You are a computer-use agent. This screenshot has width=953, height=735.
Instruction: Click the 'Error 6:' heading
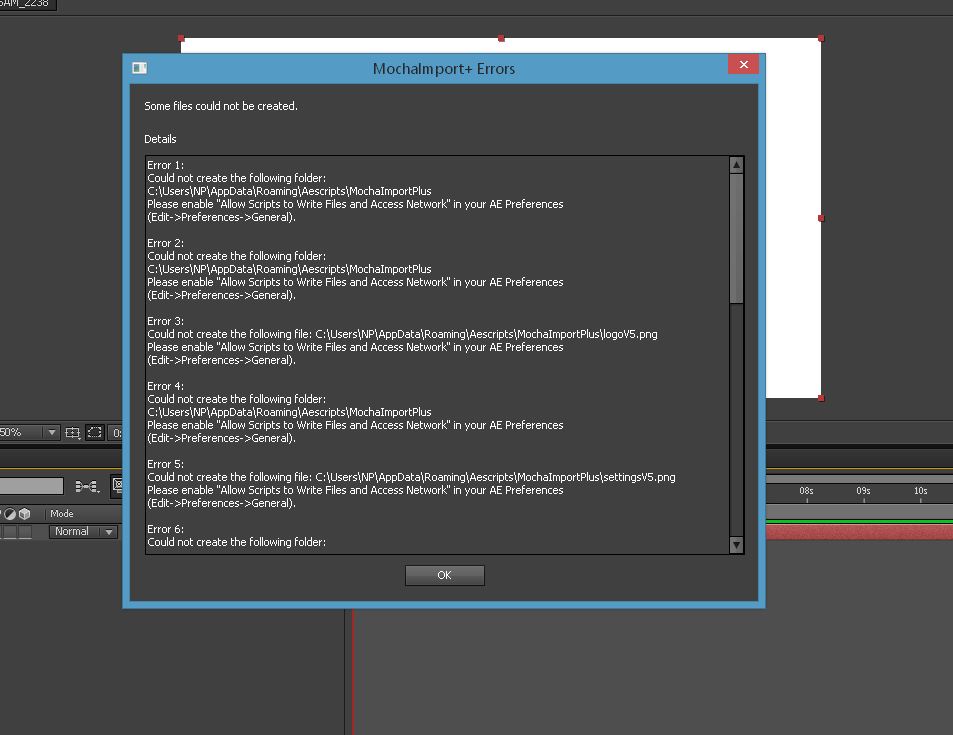coord(165,529)
